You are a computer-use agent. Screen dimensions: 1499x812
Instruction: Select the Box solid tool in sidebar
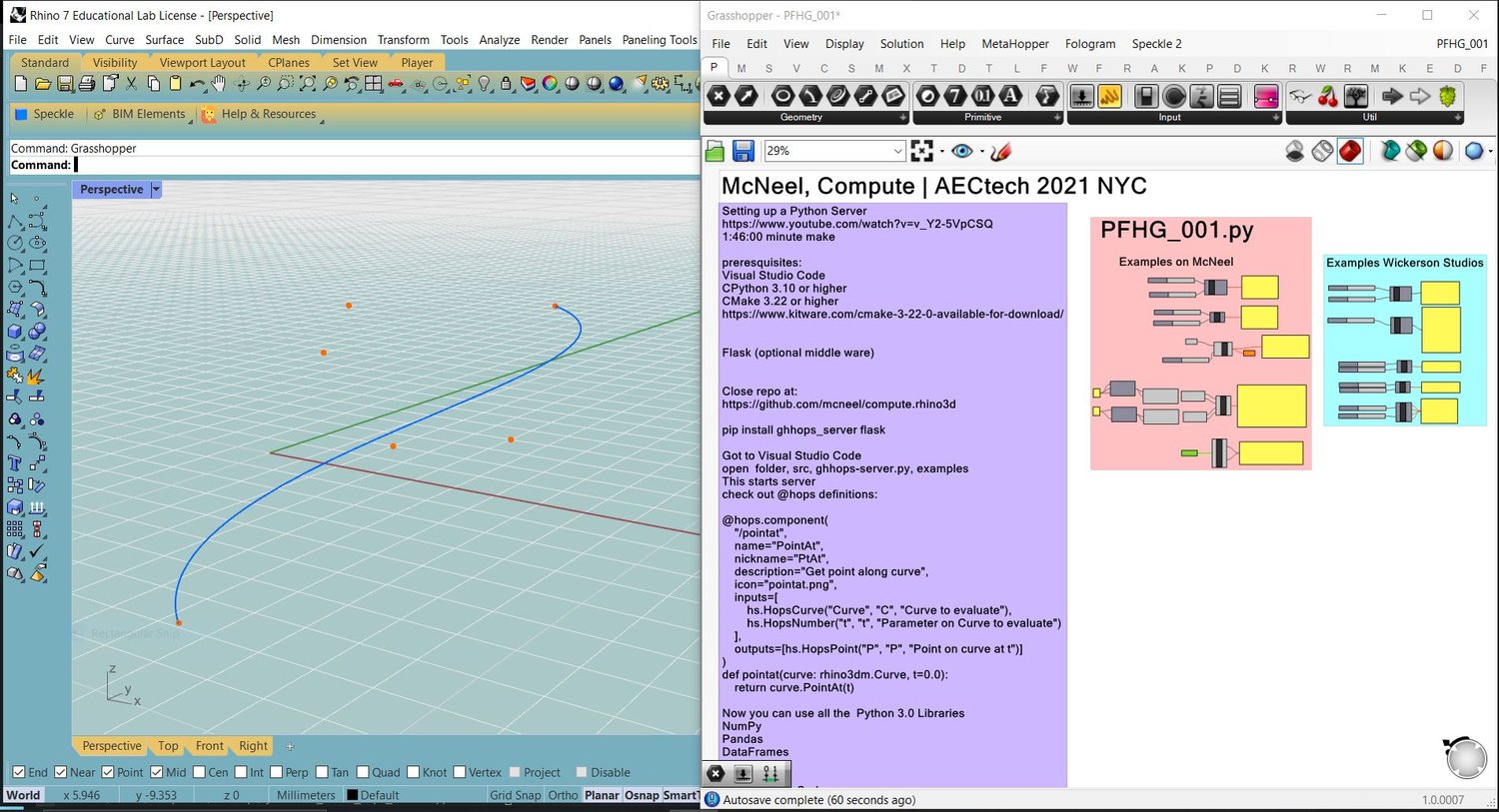[15, 331]
